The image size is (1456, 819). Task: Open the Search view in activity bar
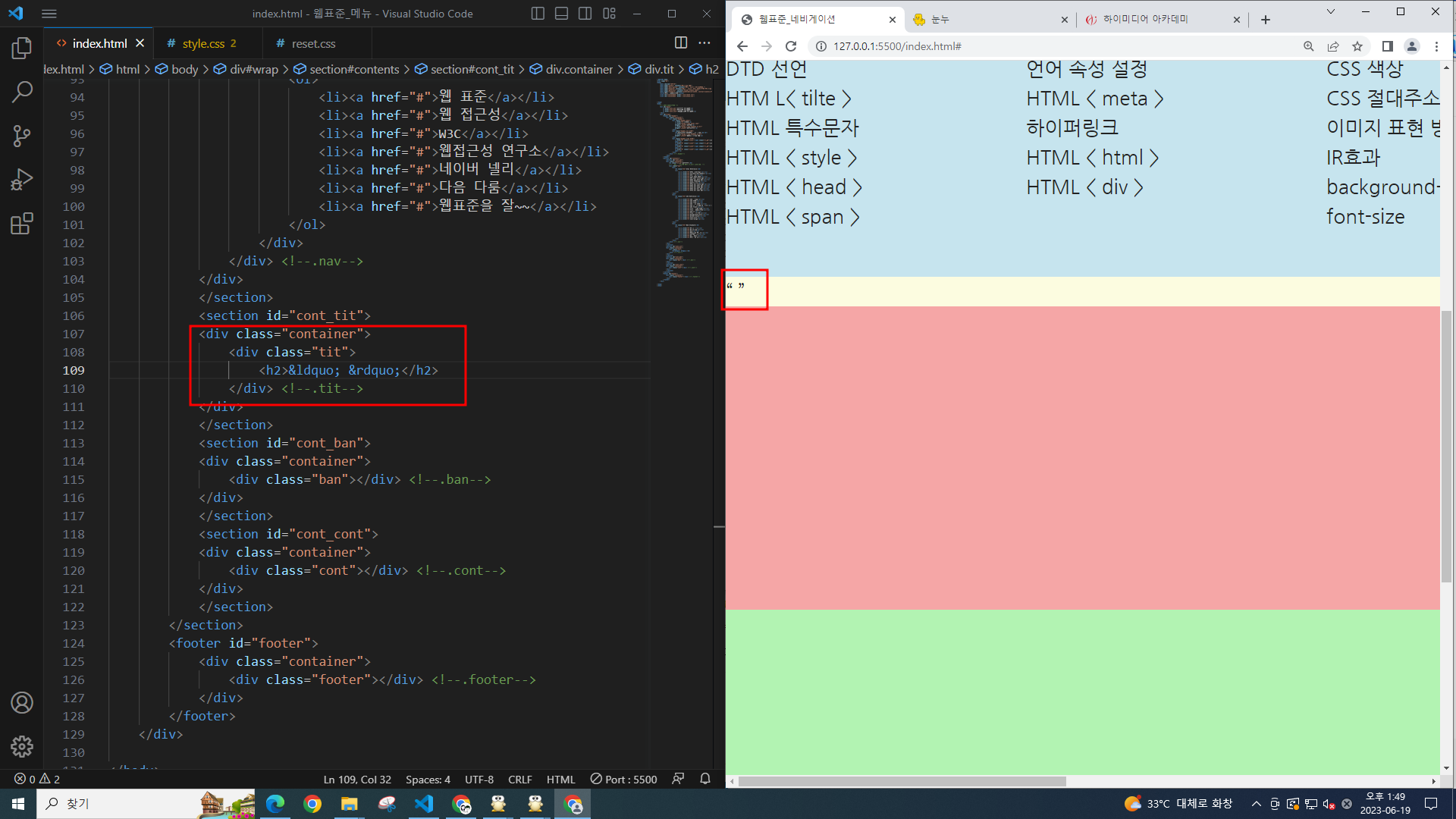coord(22,93)
